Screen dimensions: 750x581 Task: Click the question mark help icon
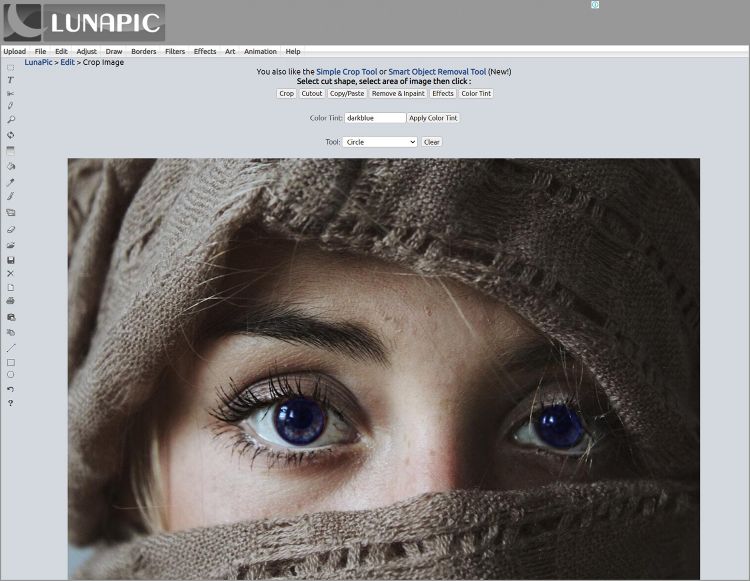[11, 403]
